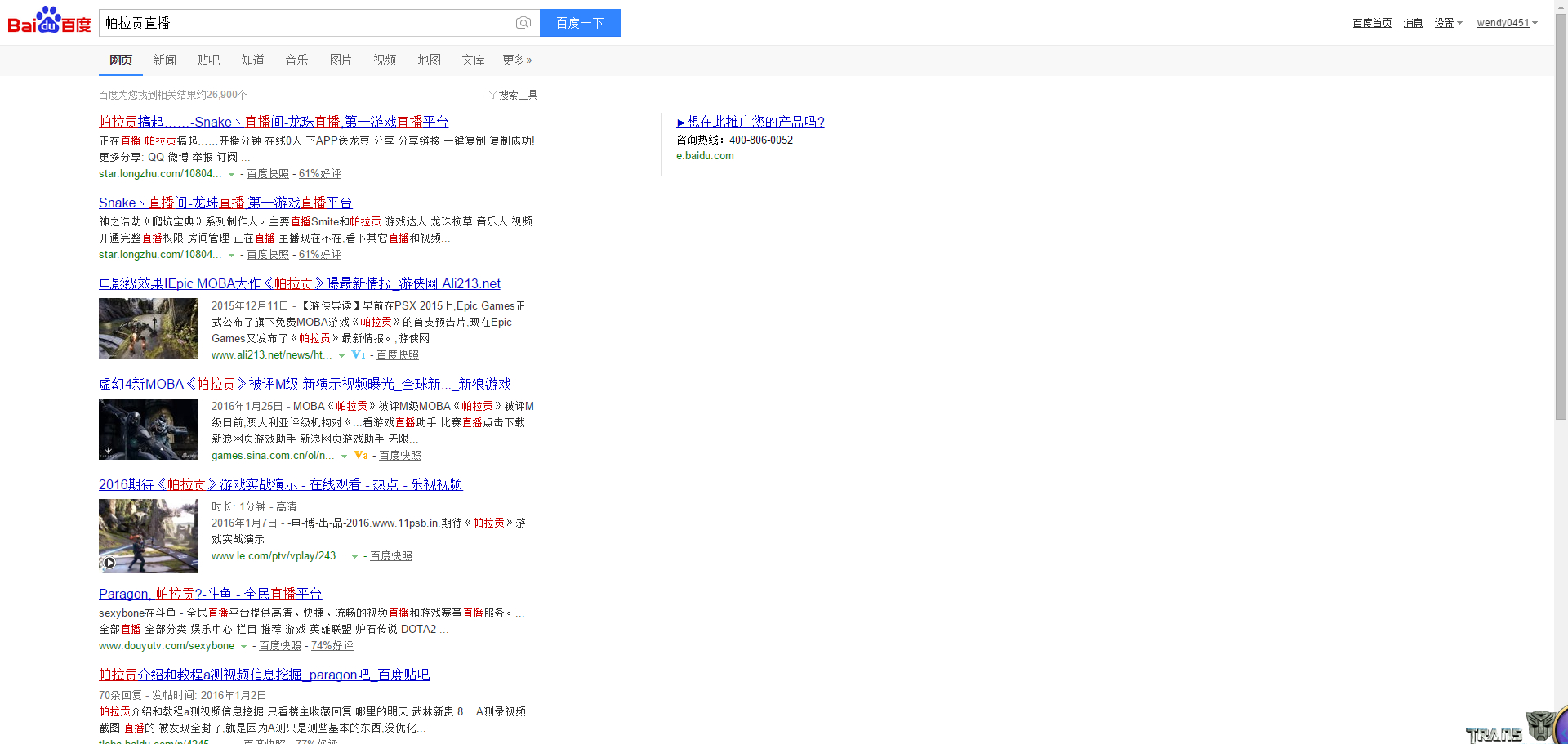Open the 消息 messages link
Screen dimensions: 1568x744
pos(1413,23)
